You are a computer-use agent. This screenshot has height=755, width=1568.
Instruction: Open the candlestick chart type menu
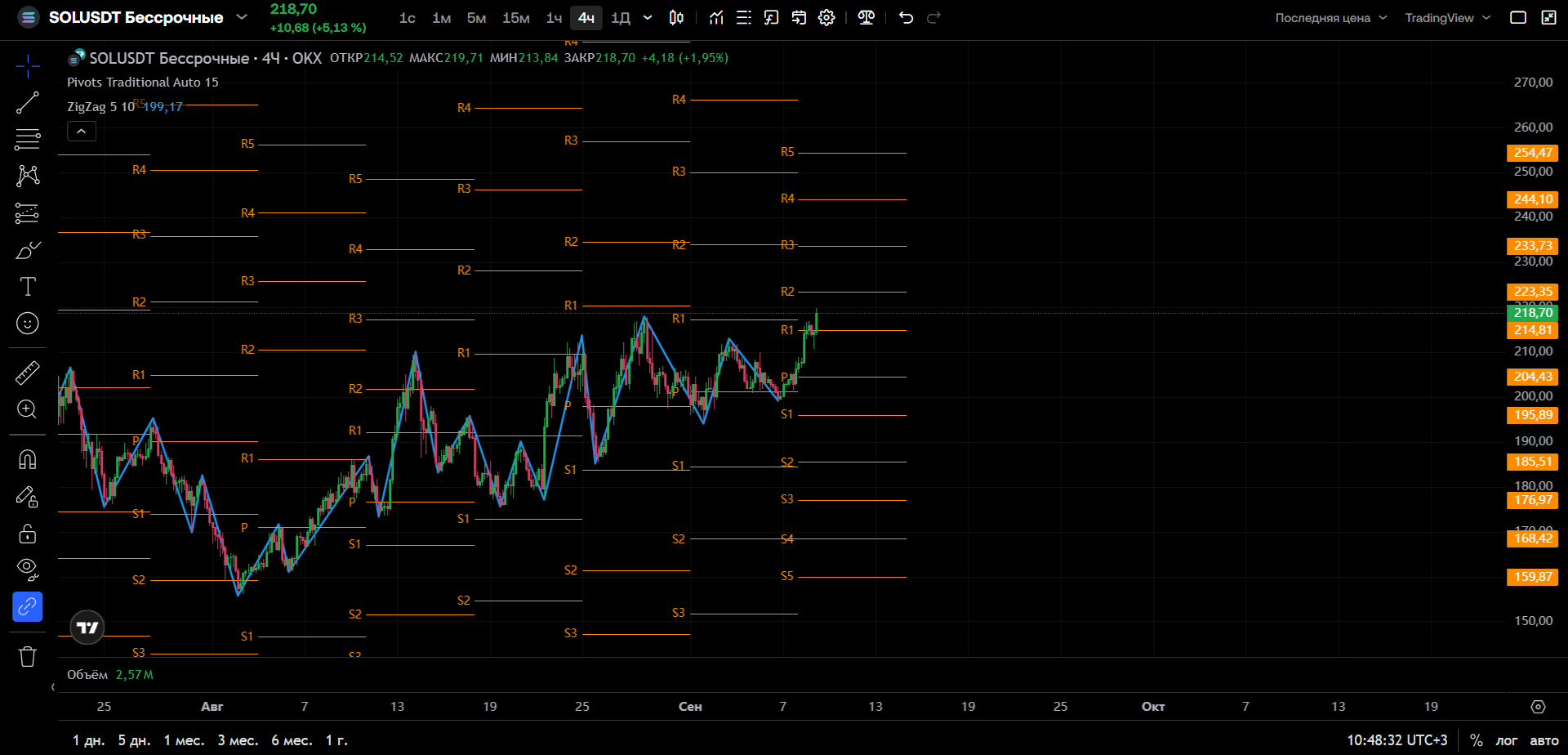pyautogui.click(x=676, y=18)
